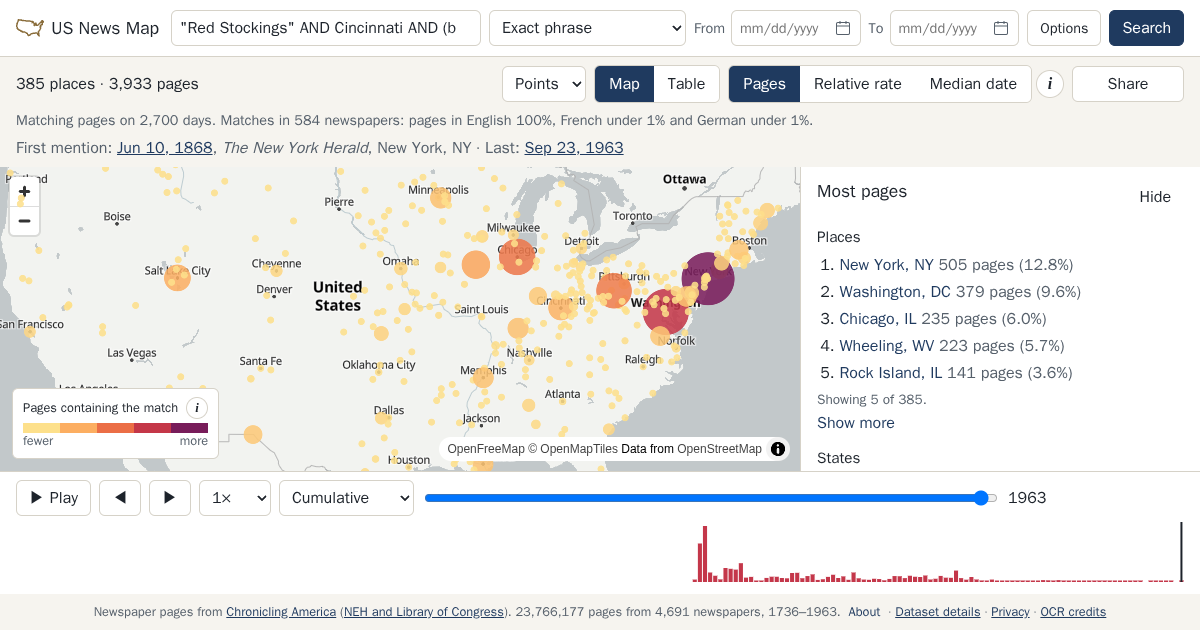
Task: Open the Exact phrase match dropdown
Action: coord(587,28)
